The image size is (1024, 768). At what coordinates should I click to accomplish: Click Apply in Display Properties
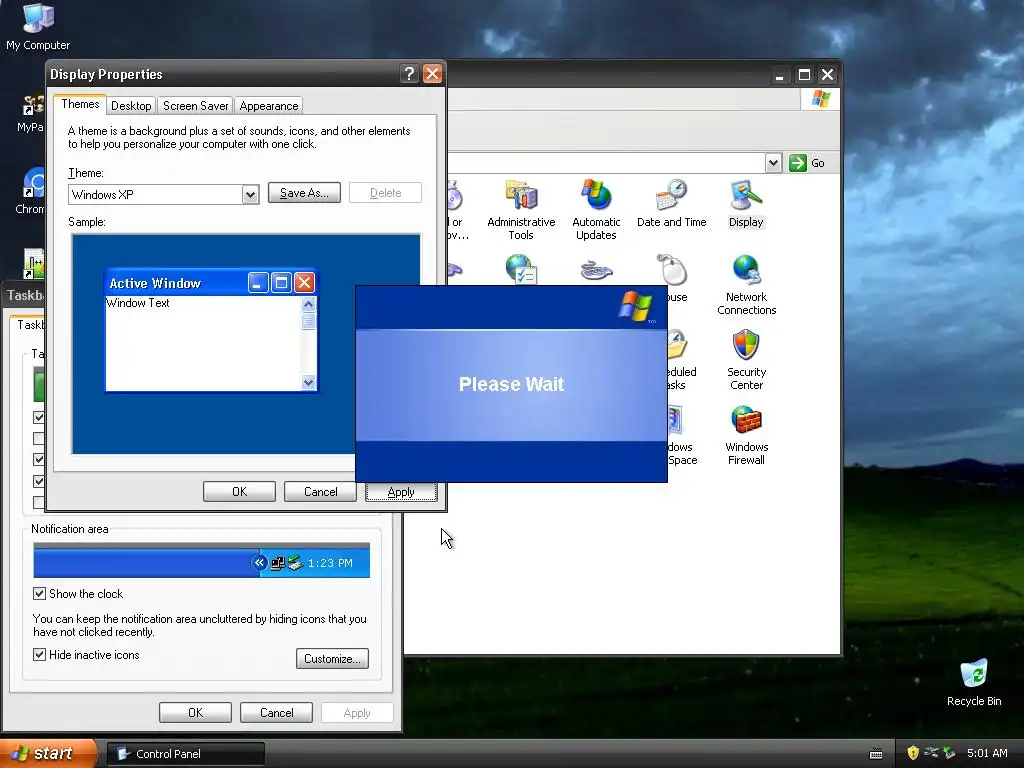401,492
